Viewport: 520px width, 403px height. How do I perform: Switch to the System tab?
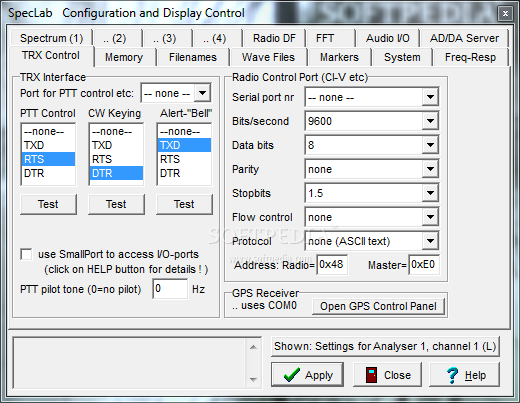[402, 57]
